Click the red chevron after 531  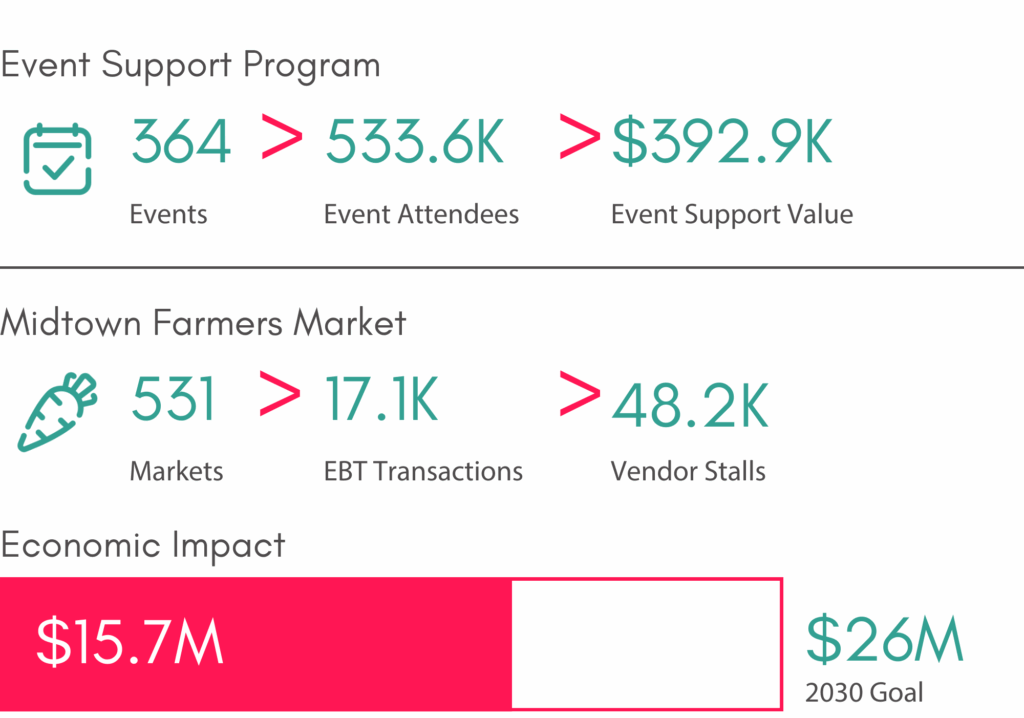279,393
